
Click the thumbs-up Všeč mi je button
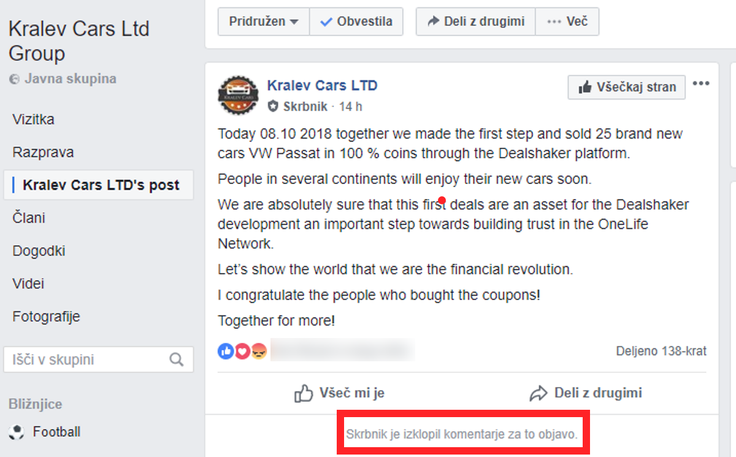click(x=339, y=393)
